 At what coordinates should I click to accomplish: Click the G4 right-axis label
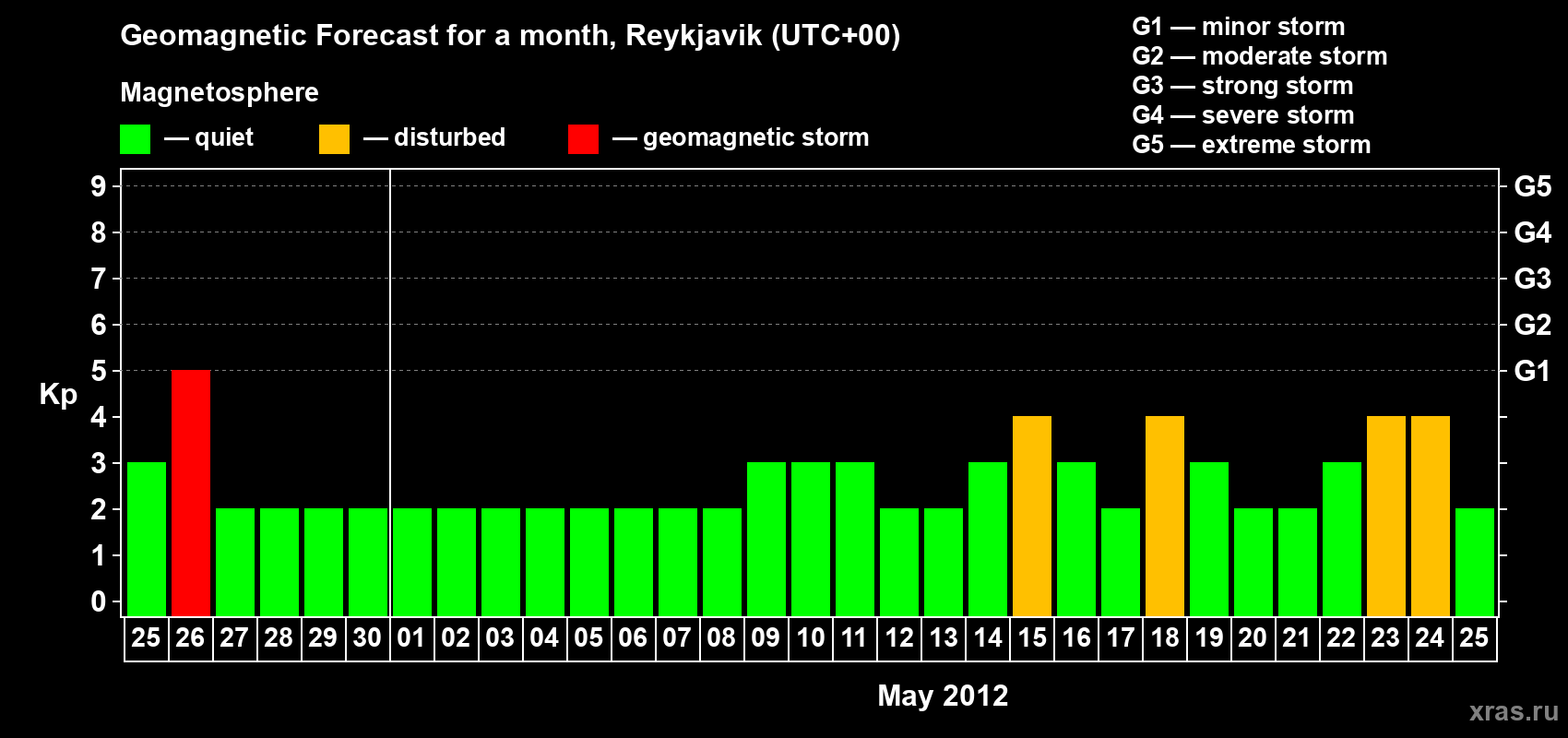tap(1533, 232)
